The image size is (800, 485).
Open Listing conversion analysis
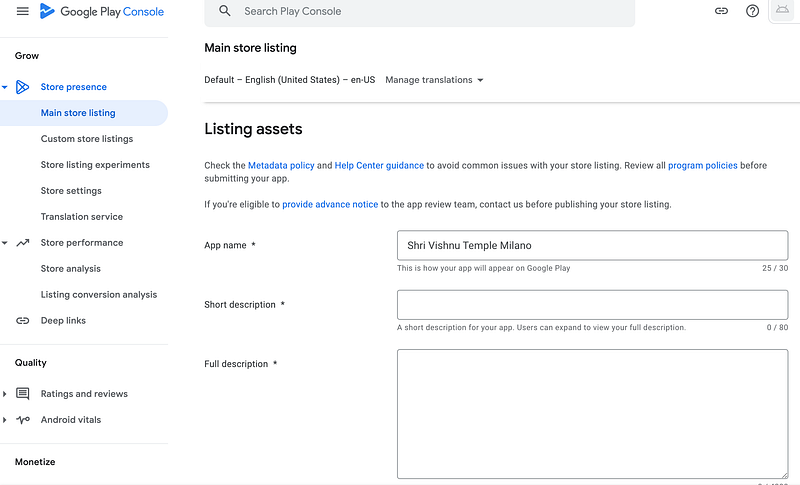(x=99, y=295)
